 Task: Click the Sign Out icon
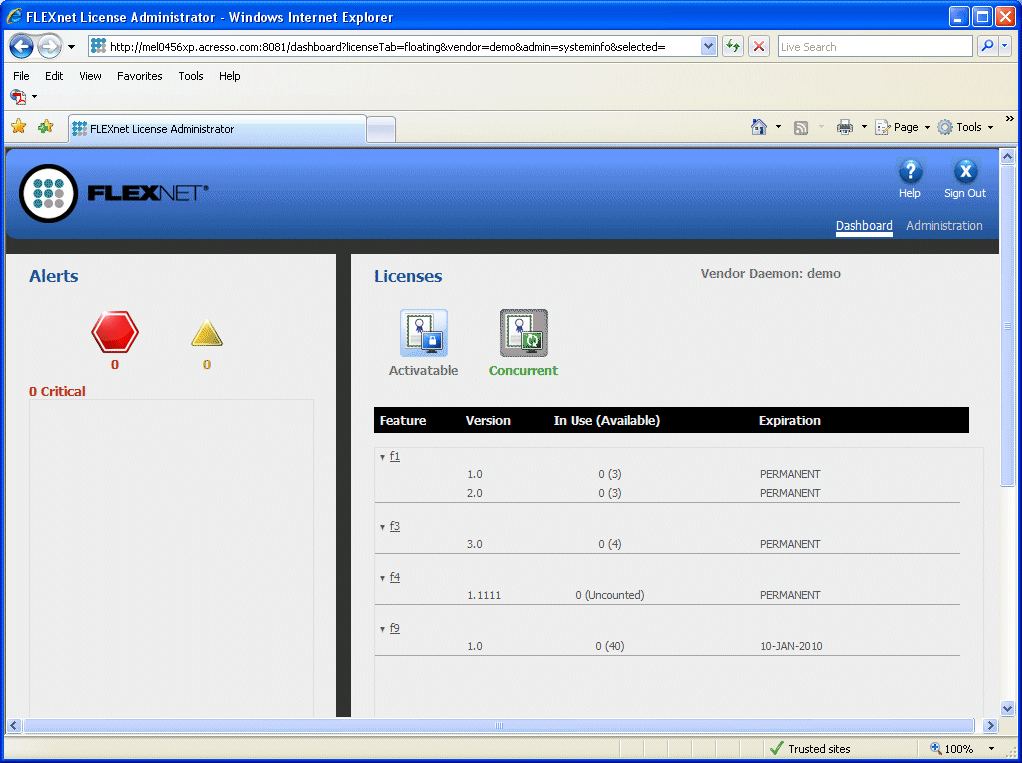point(964,172)
